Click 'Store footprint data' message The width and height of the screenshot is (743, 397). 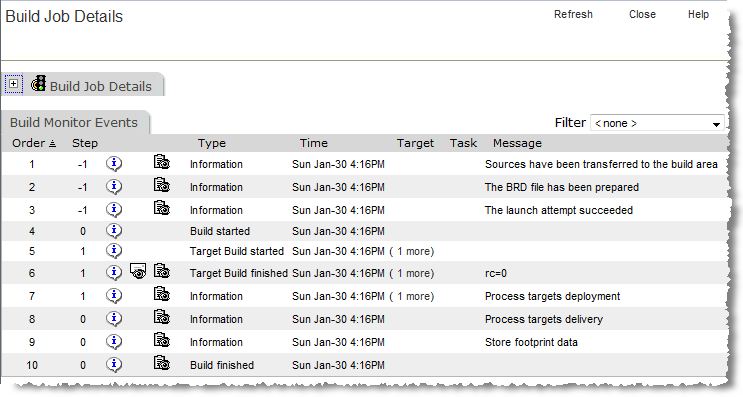pos(531,342)
